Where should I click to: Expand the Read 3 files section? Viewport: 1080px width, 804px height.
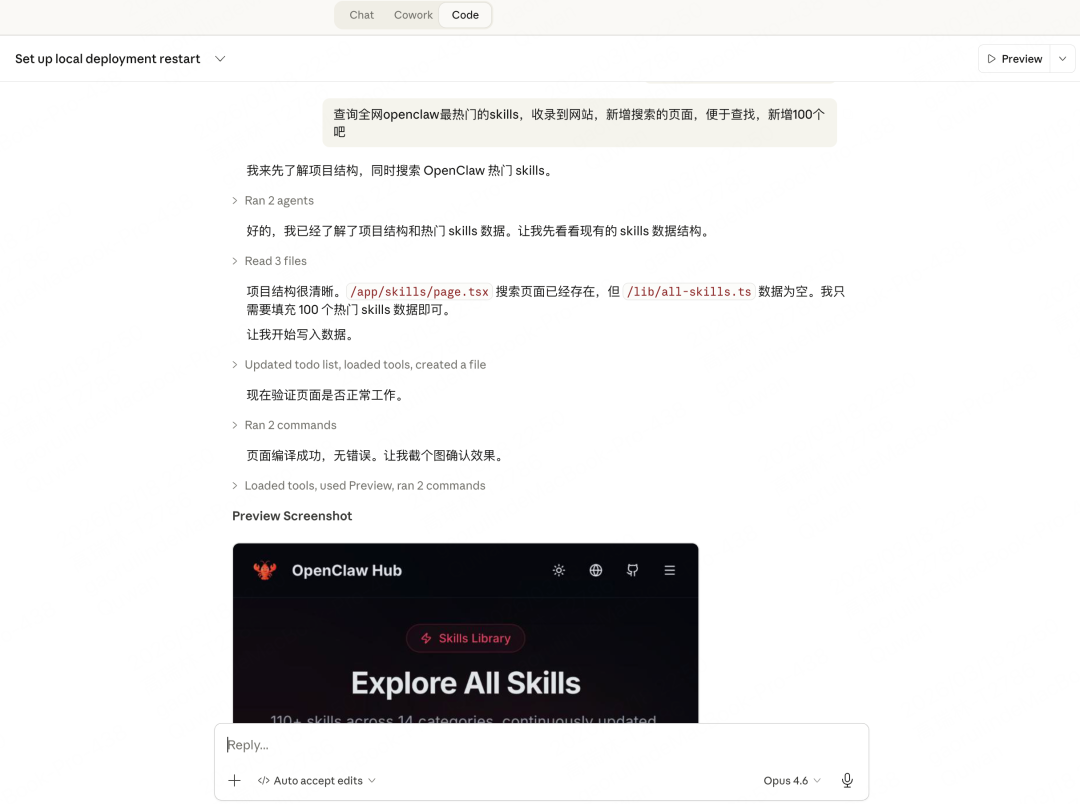tap(275, 261)
